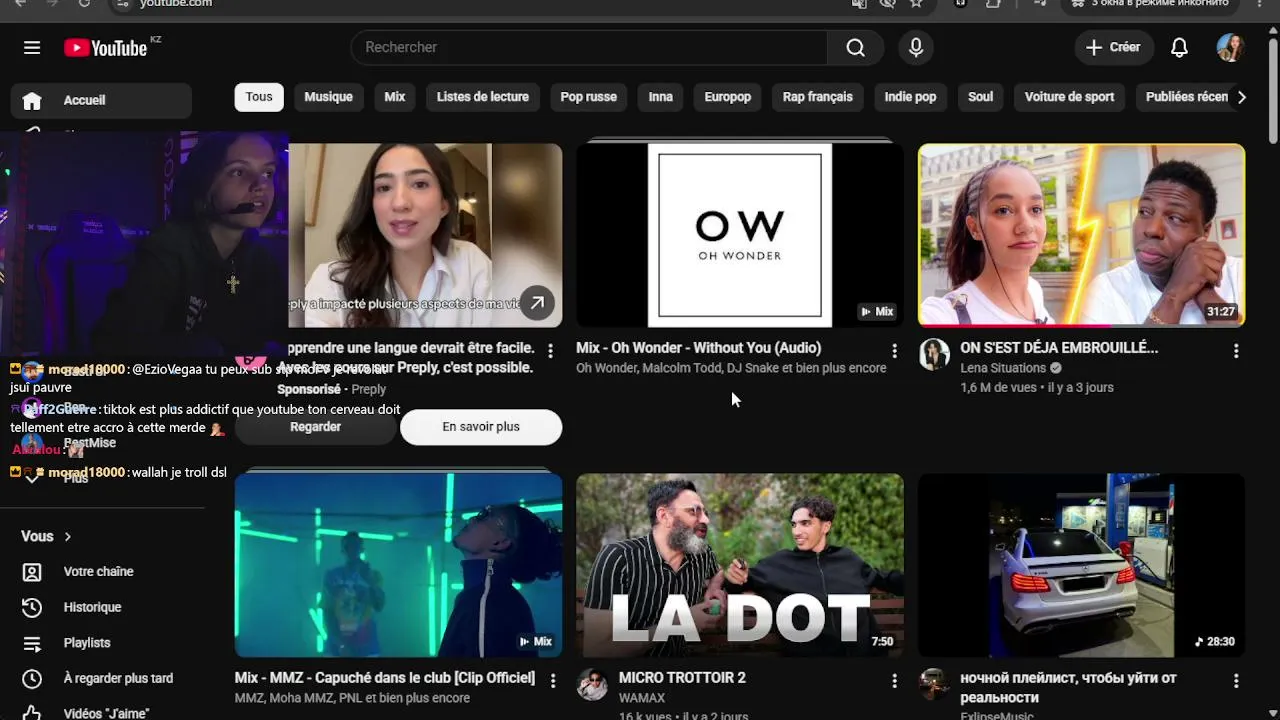Click the Oh Wonder mix thumbnail

[x=740, y=235]
